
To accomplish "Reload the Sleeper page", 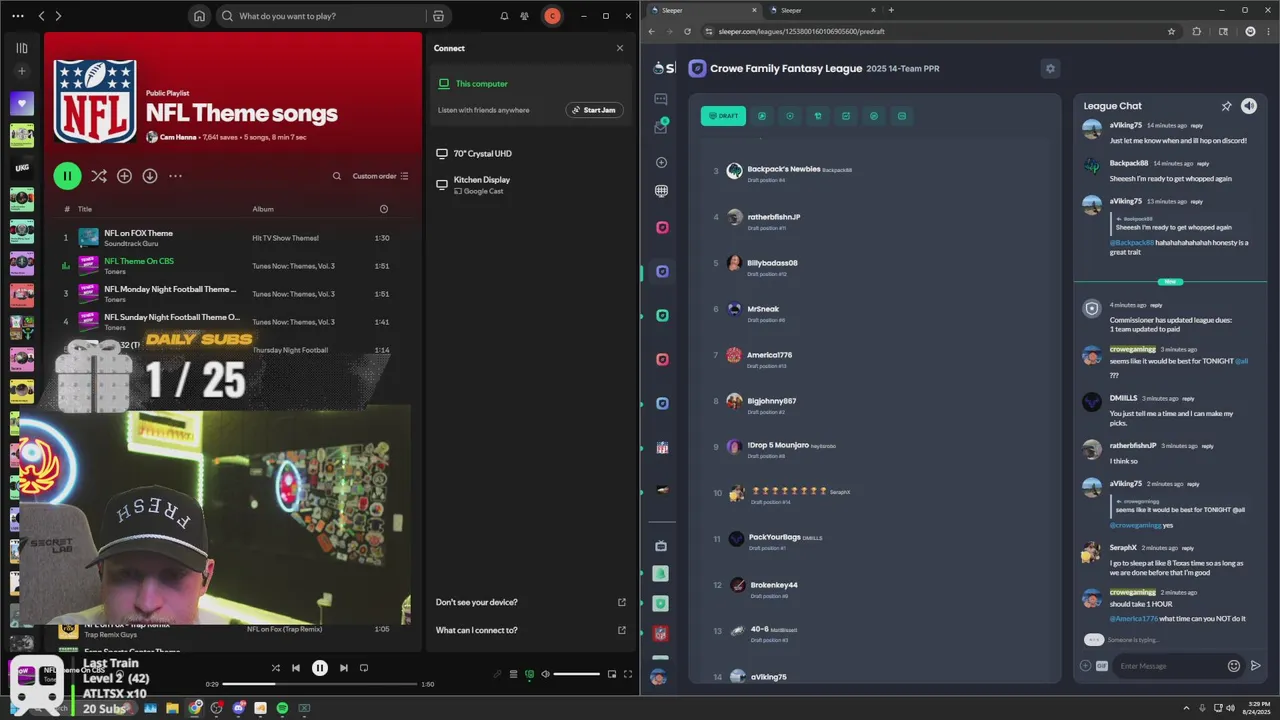I will coord(687,31).
